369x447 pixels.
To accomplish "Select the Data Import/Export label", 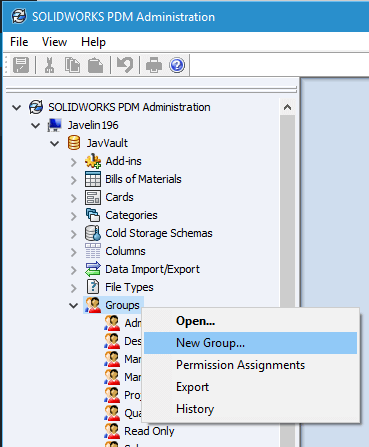I will click(x=152, y=269).
